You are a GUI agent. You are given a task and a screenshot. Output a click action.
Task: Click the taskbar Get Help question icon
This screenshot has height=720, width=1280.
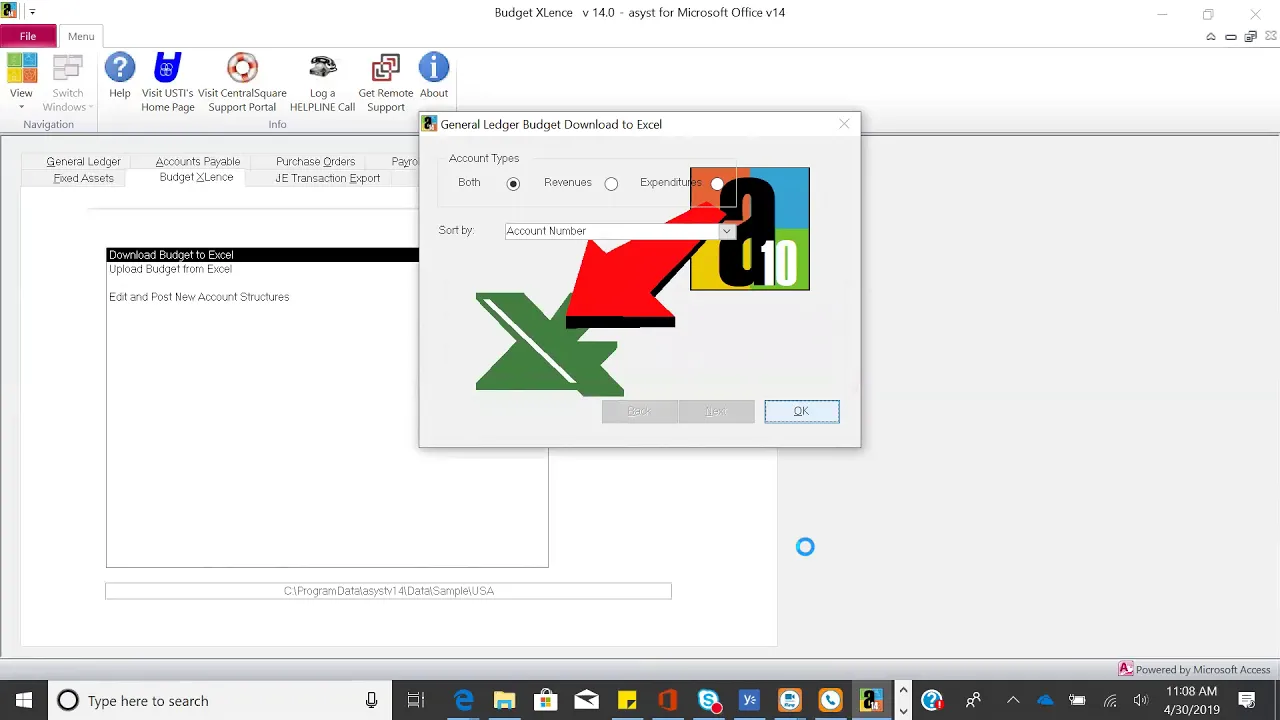click(932, 700)
